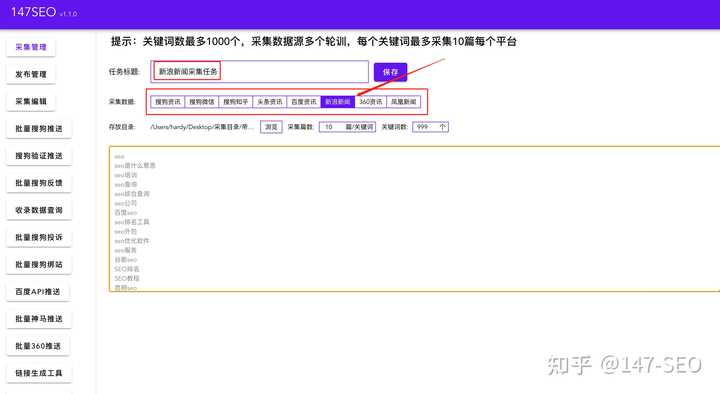Click keyword line 'seo综合查询'
This screenshot has height=394, width=720.
(132, 194)
